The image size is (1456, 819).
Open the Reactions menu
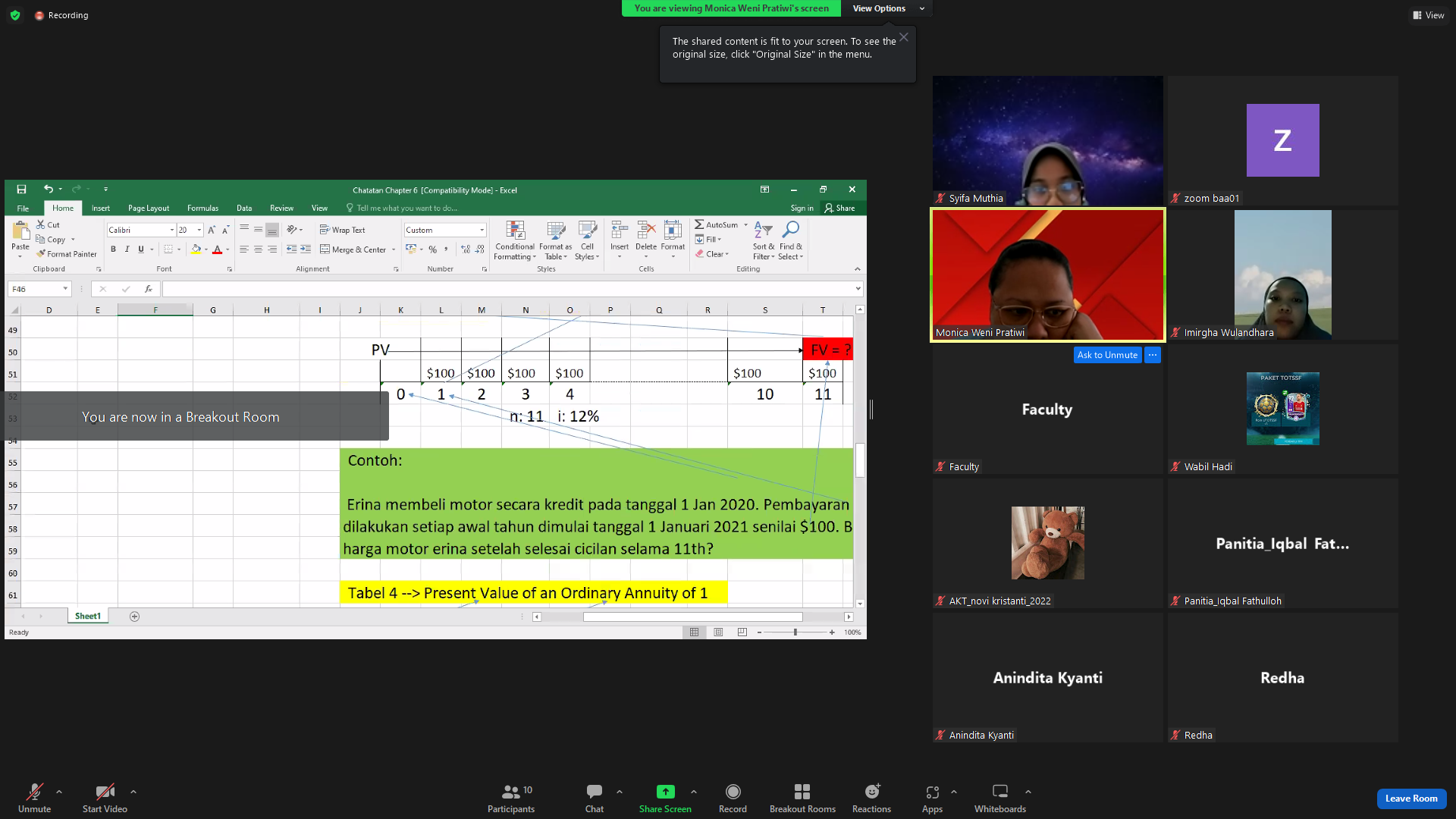[871, 798]
